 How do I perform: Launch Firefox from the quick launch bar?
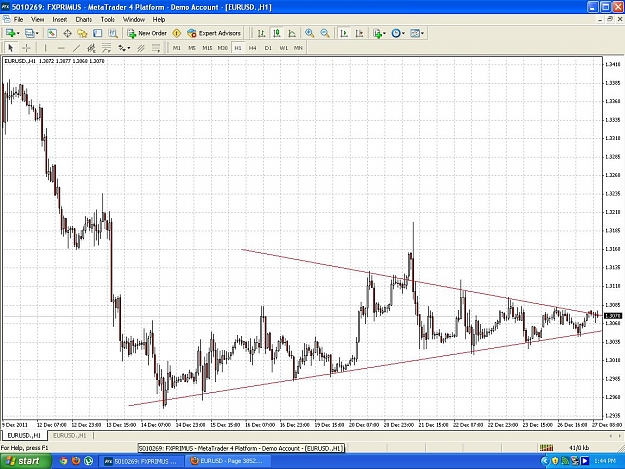coord(76,461)
